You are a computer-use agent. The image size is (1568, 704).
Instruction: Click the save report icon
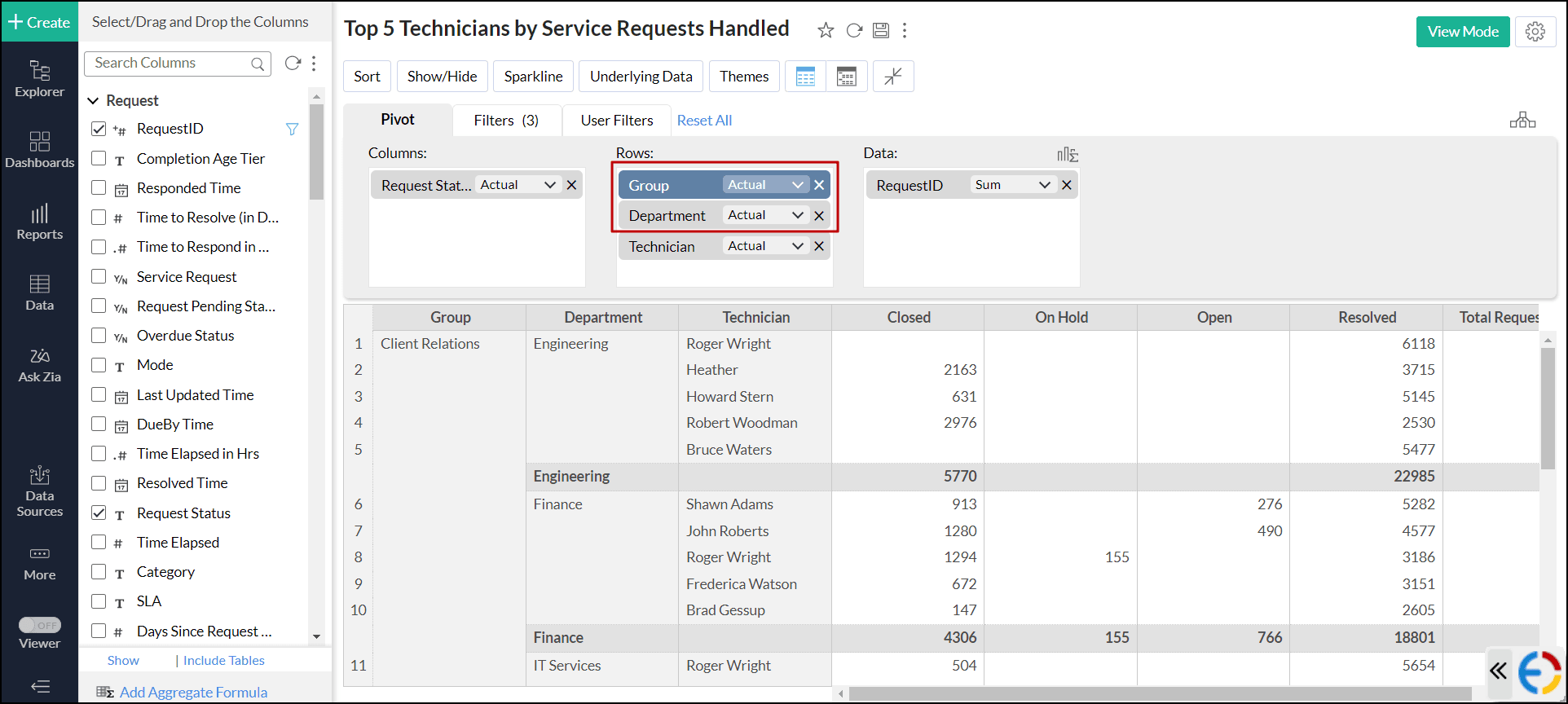[880, 30]
